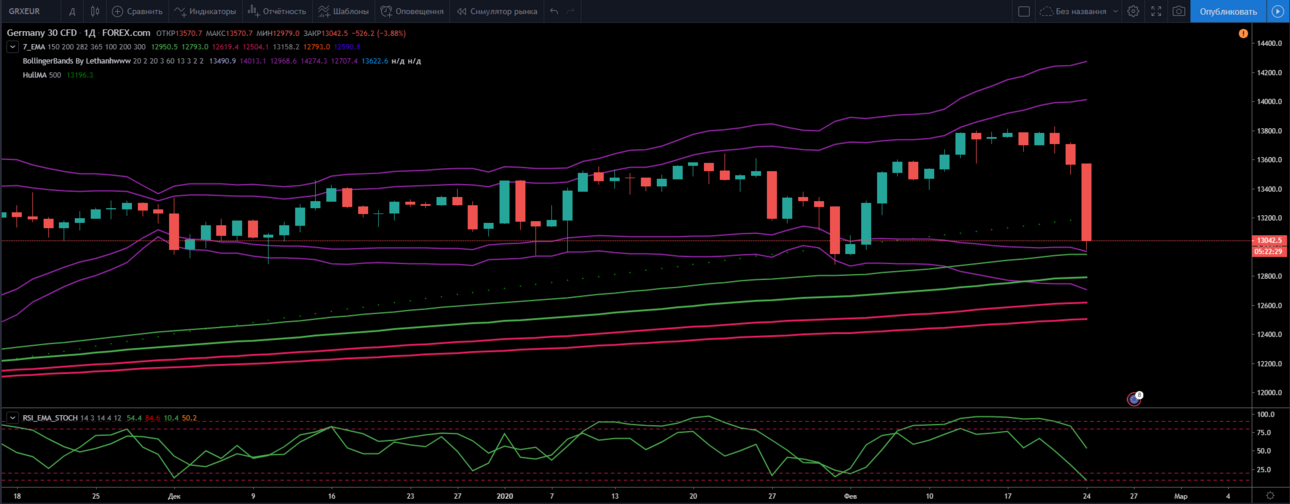
Task: Click the orange warning icon near price scale
Action: pos(1243,33)
